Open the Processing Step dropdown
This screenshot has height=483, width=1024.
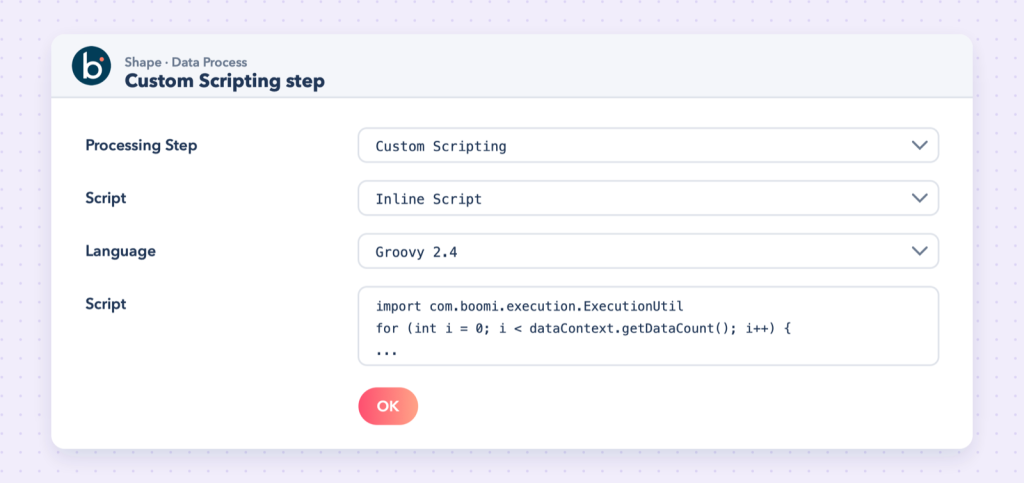(648, 145)
